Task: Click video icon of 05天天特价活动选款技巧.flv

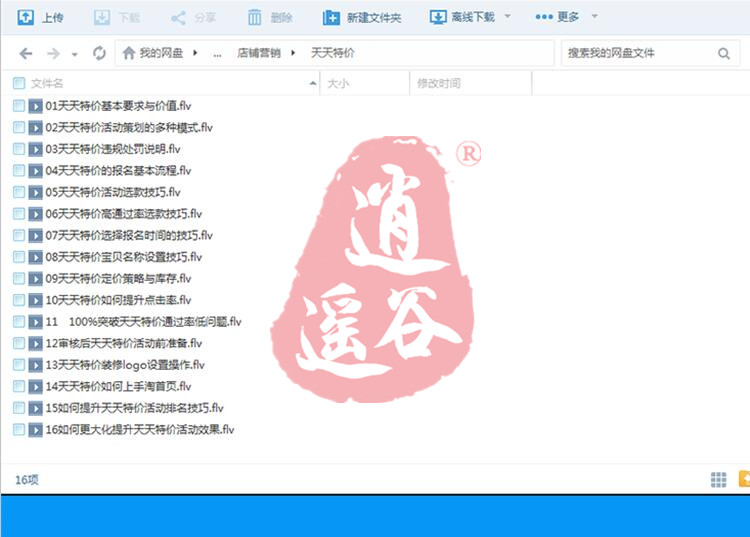Action: point(35,192)
